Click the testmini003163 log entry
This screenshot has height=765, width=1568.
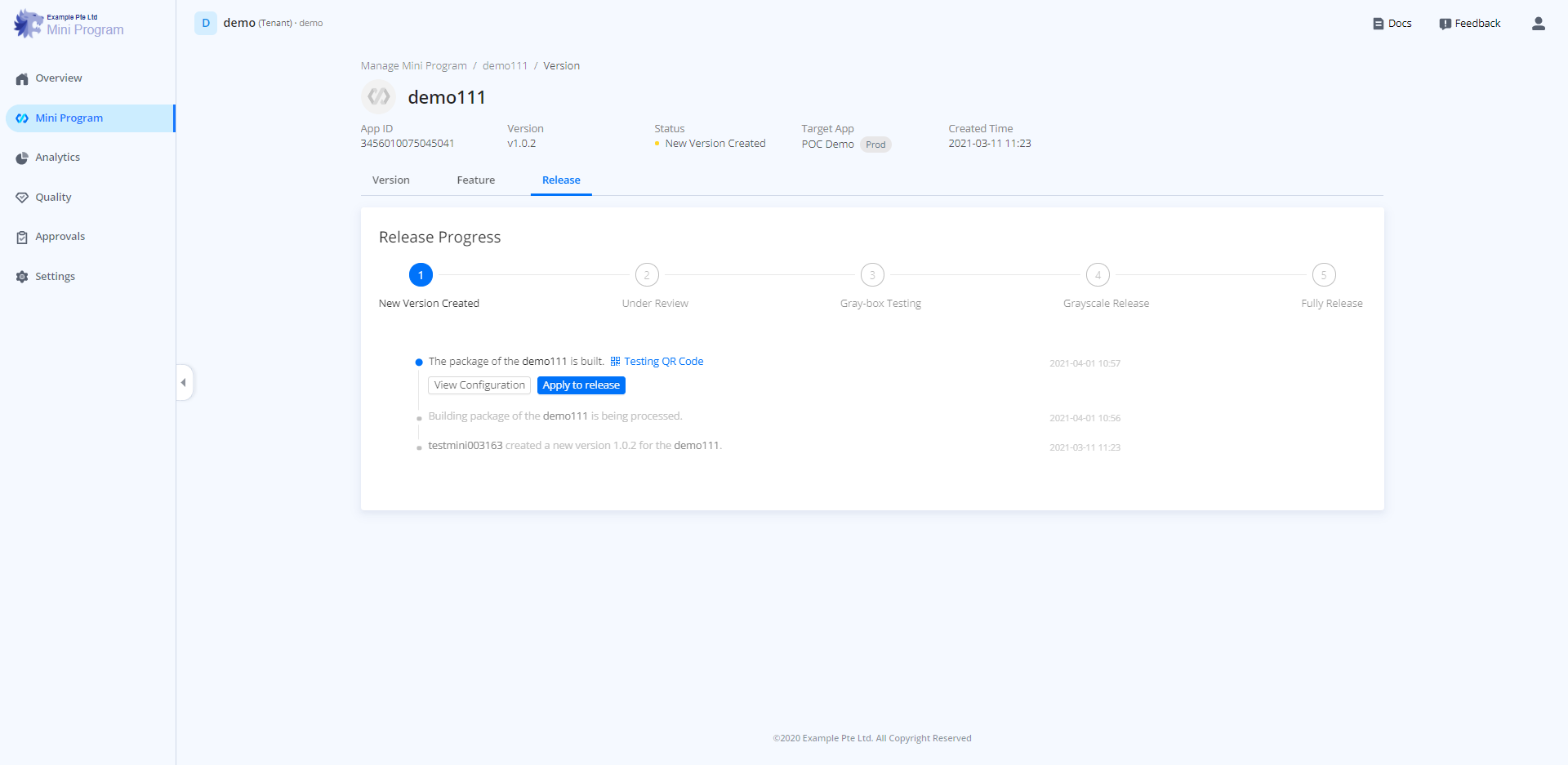click(x=575, y=446)
